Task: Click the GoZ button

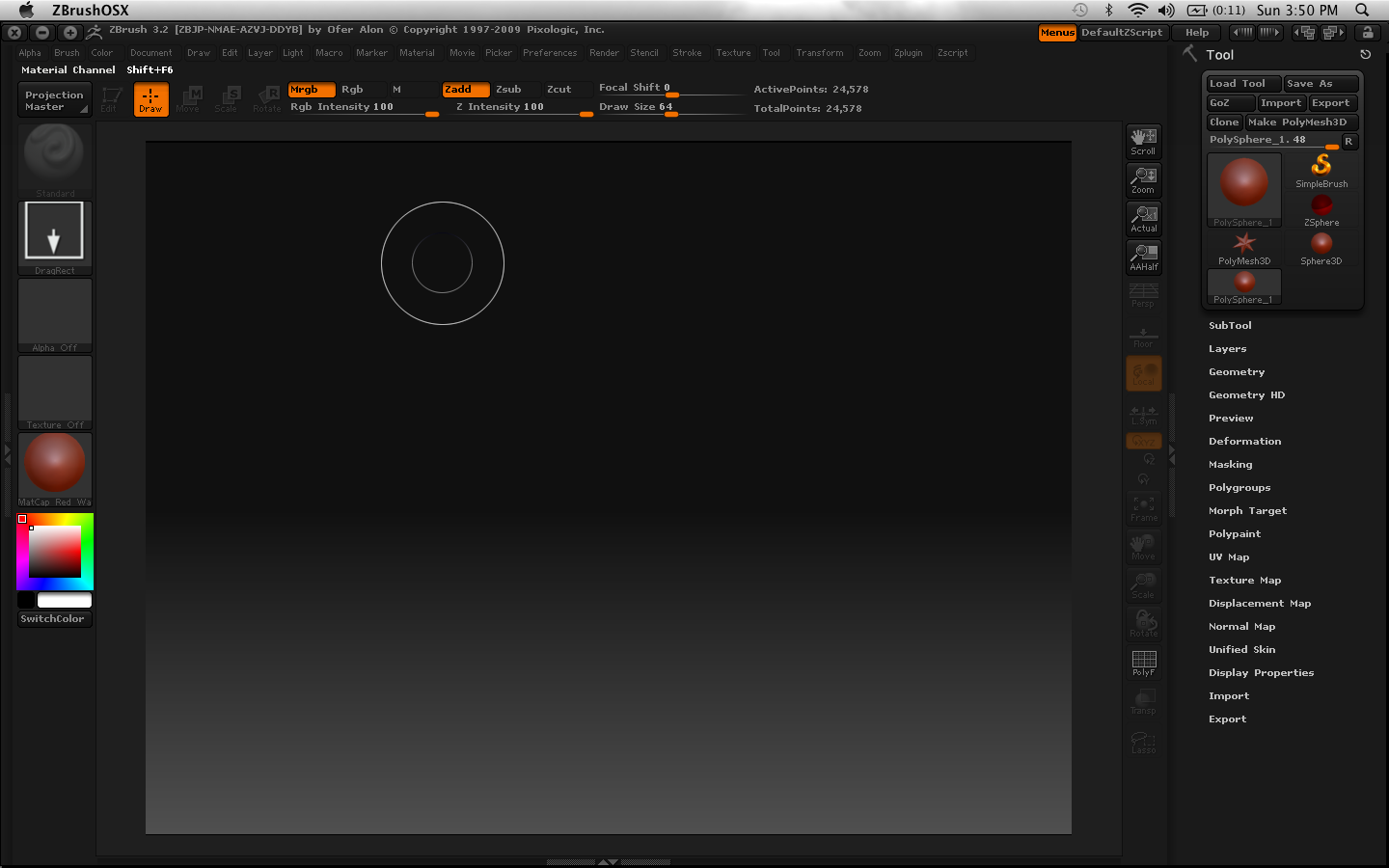Action: pos(1230,103)
